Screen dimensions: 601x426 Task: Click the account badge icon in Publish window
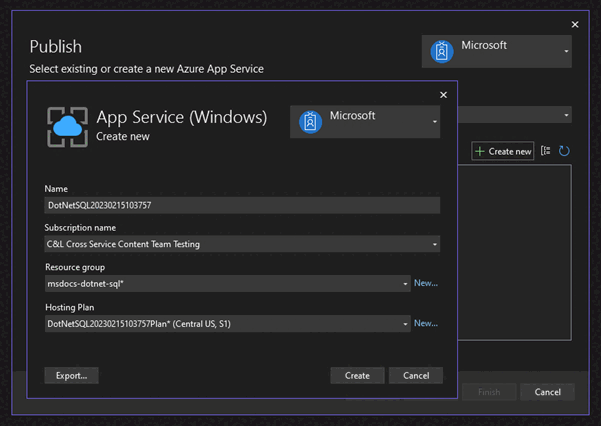[x=441, y=51]
